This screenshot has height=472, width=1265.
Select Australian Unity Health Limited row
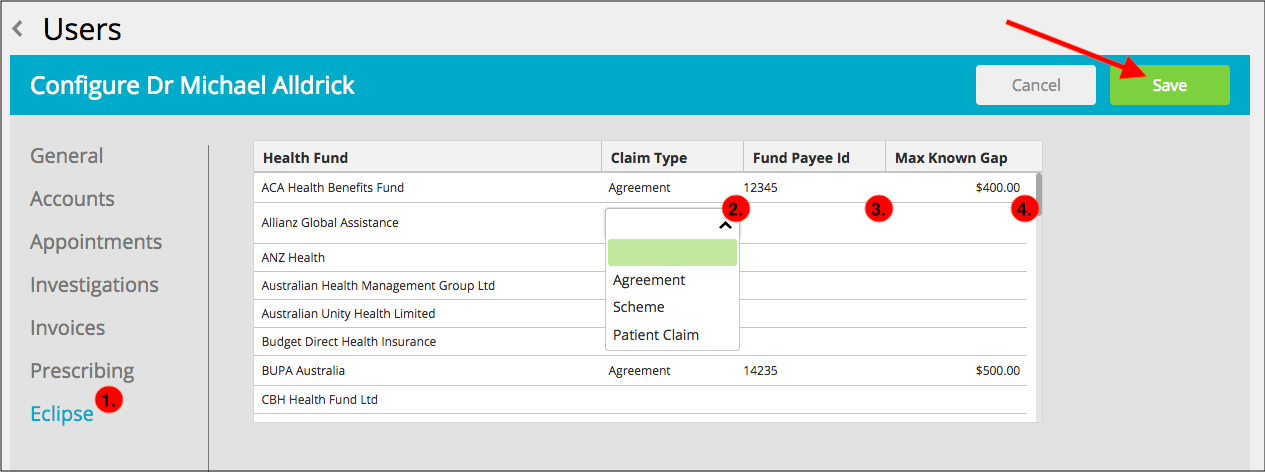640,314
